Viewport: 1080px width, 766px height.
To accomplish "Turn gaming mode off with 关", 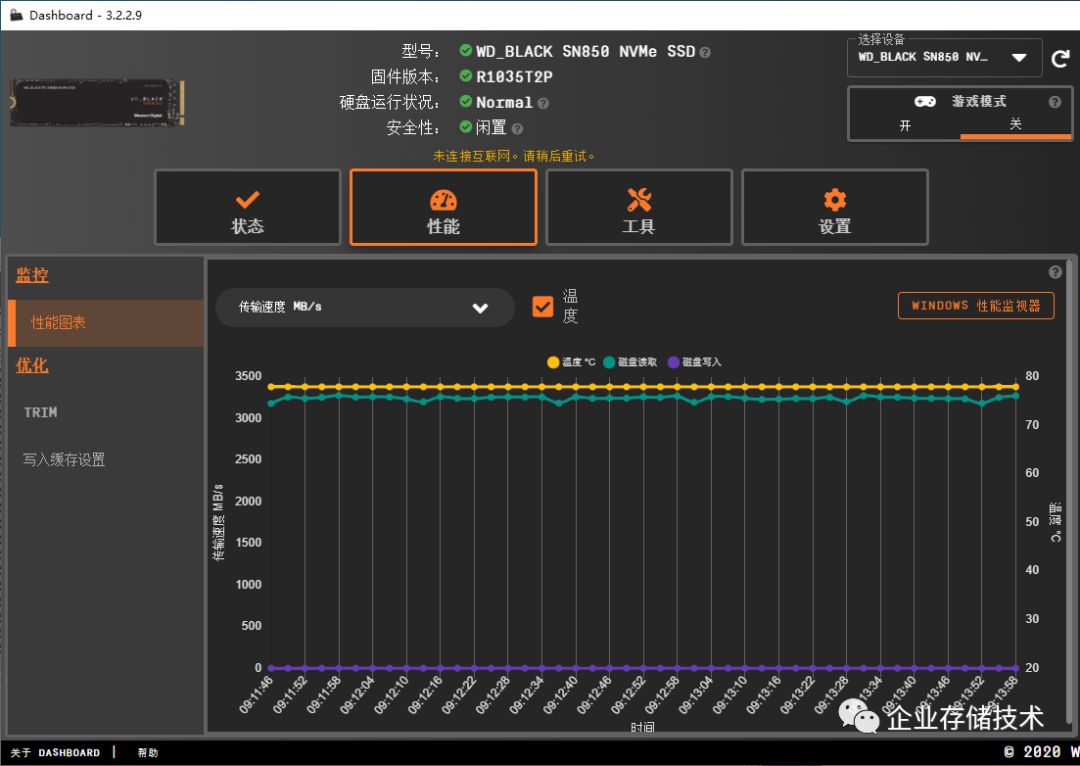I will tap(1015, 124).
